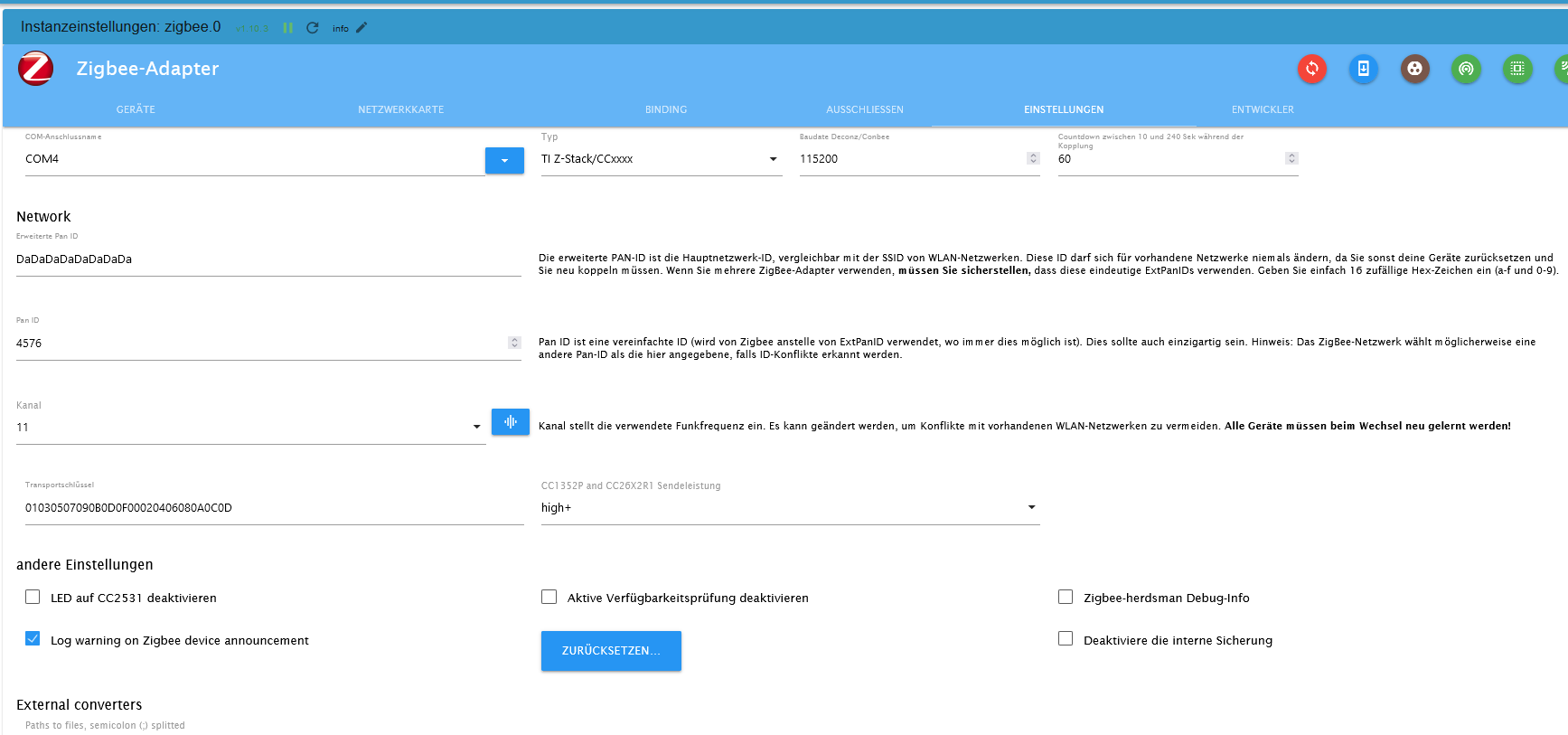This screenshot has width=1568, height=735.
Task: Click the info label in title bar
Action: 341,29
